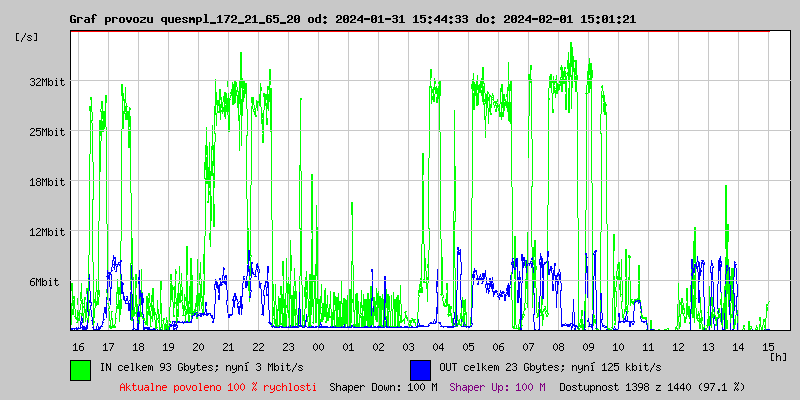800x400 pixels.
Task: Click the 12Mbit y-axis label
Action: coord(46,232)
